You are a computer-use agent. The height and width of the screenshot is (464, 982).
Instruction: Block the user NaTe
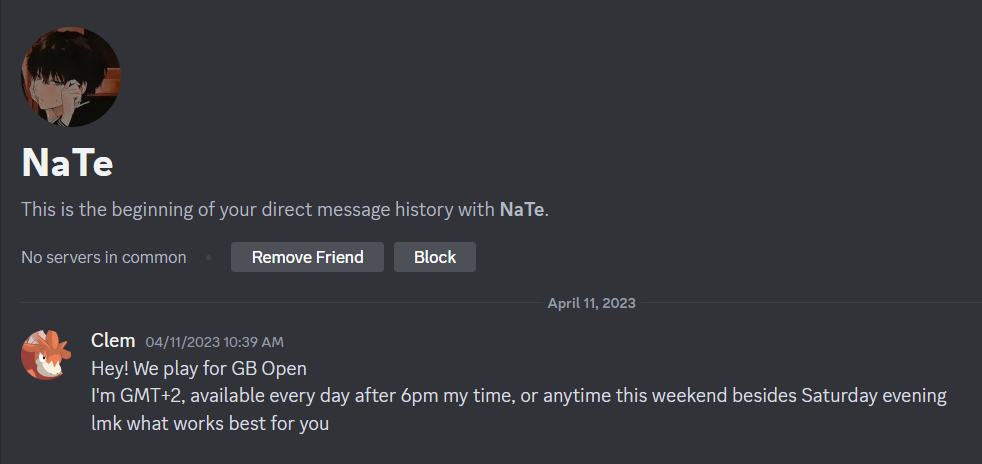point(435,257)
